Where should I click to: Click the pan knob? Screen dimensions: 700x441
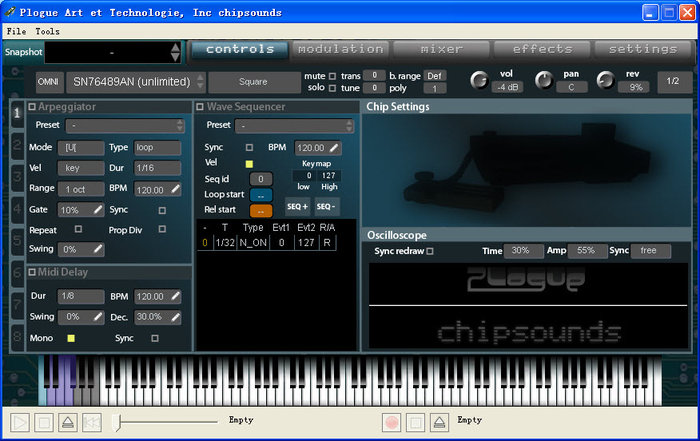click(543, 80)
